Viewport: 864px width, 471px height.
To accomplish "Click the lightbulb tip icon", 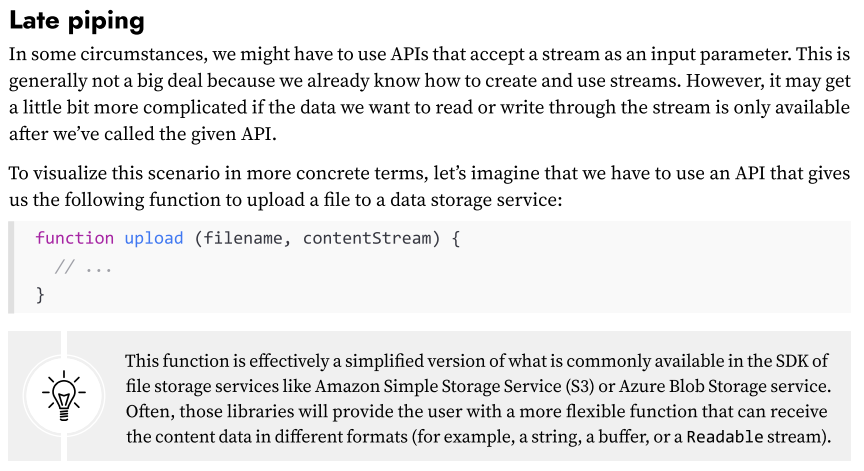I will [63, 396].
